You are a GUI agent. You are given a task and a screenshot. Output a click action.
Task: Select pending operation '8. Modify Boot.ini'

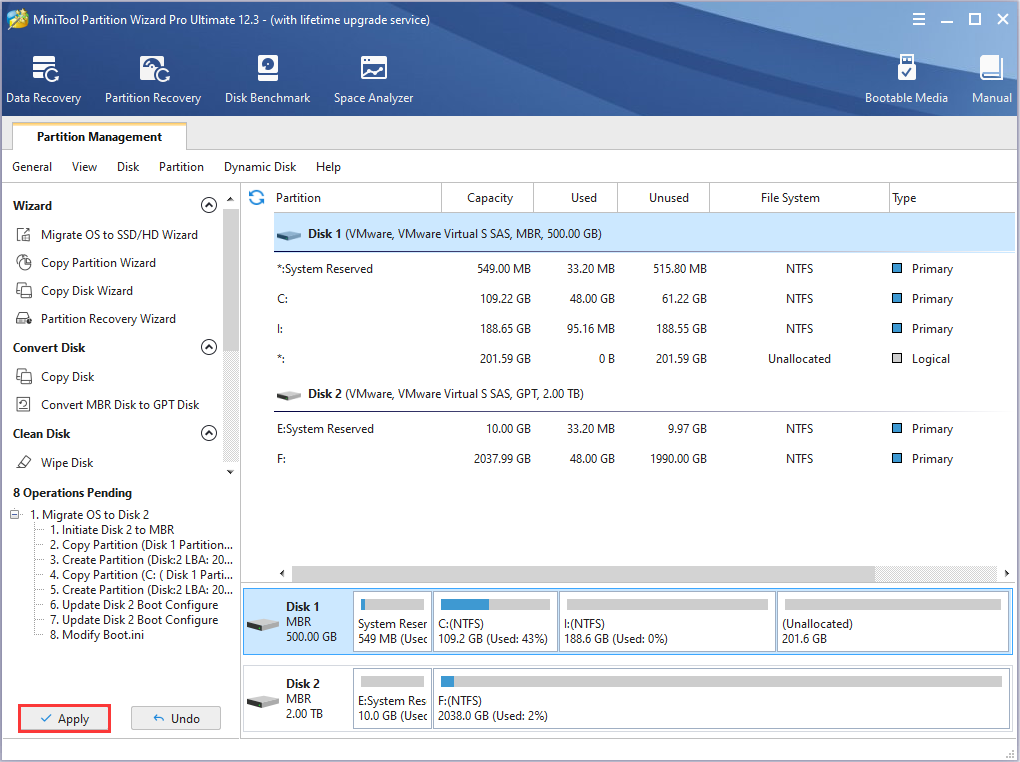point(97,634)
